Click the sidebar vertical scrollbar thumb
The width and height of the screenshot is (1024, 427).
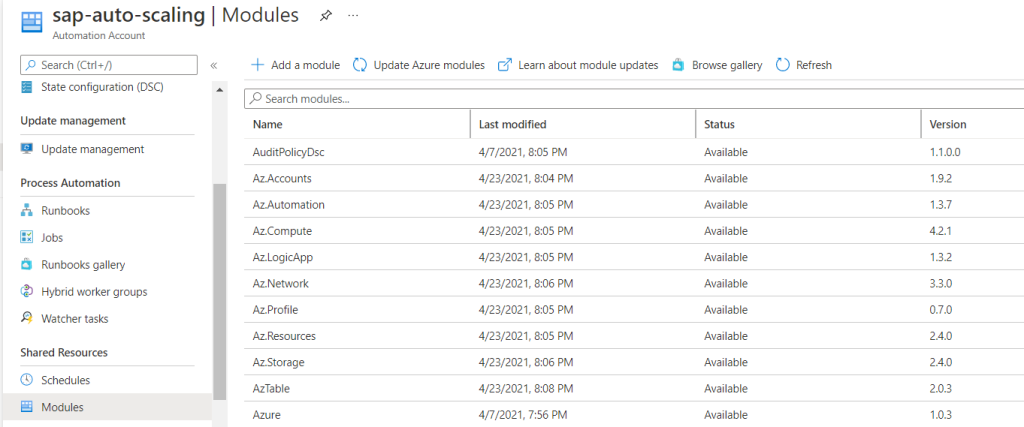pos(219,291)
